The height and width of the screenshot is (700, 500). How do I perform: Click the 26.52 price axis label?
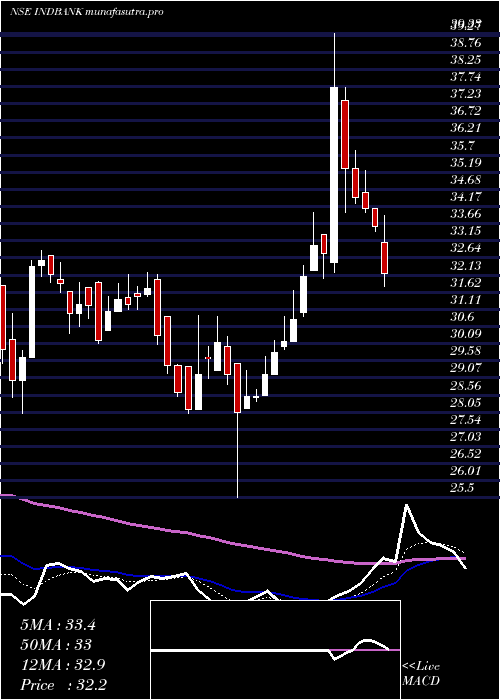[466, 454]
